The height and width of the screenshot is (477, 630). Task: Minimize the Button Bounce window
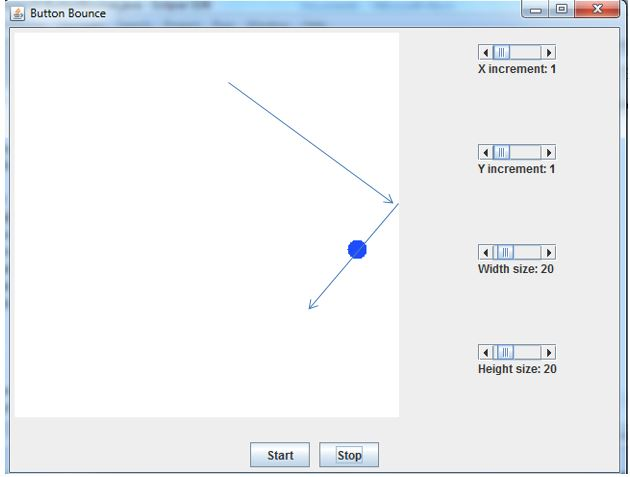click(536, 9)
